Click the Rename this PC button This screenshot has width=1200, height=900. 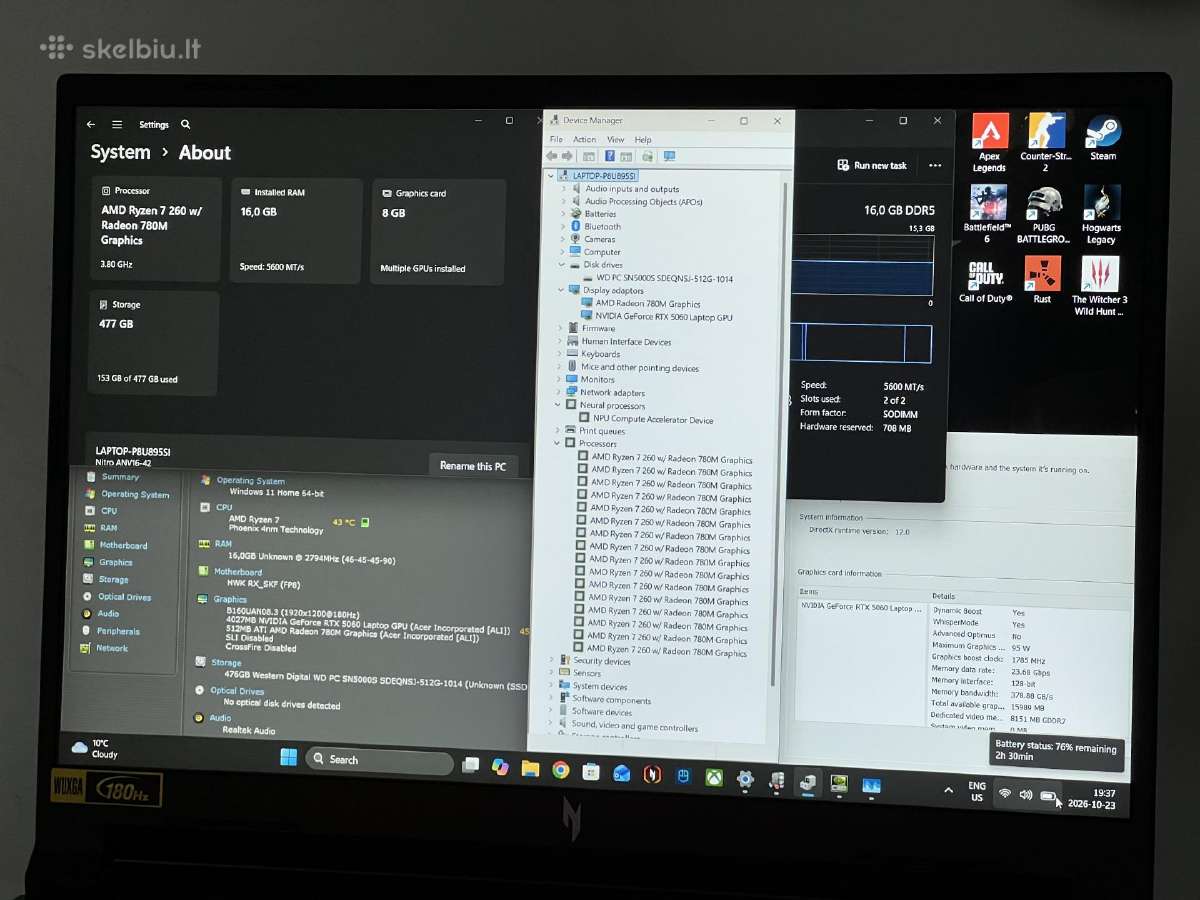coord(473,466)
